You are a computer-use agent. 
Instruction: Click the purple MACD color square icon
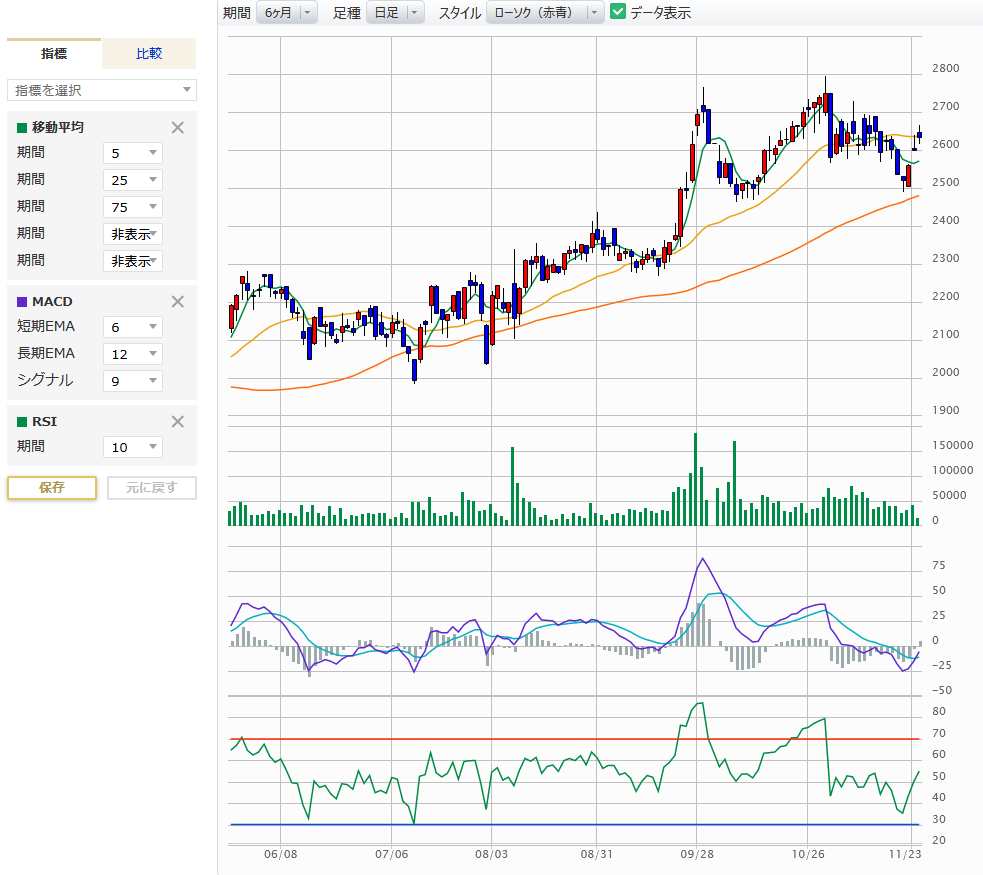click(22, 301)
